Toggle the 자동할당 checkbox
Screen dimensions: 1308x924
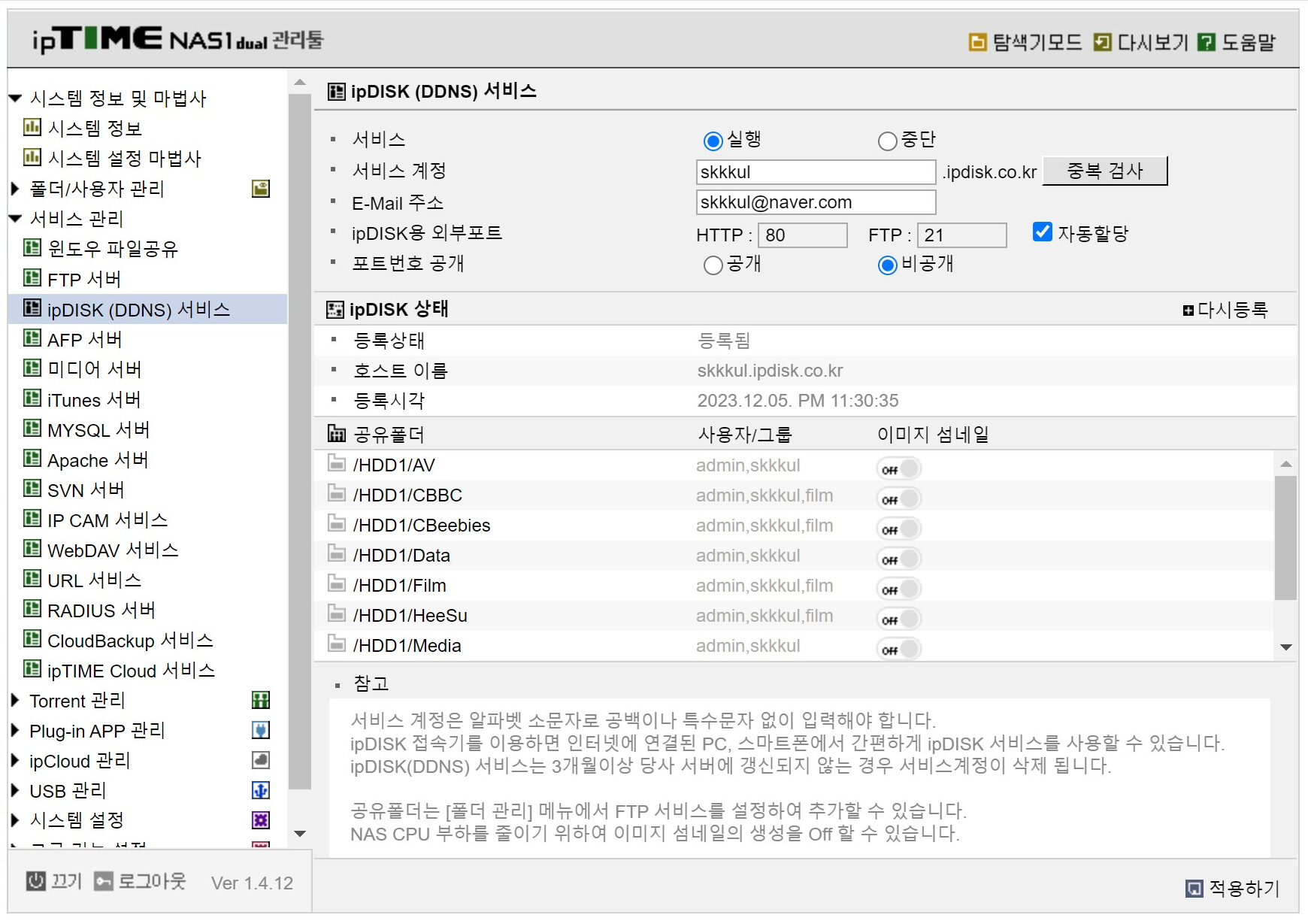tap(1043, 232)
